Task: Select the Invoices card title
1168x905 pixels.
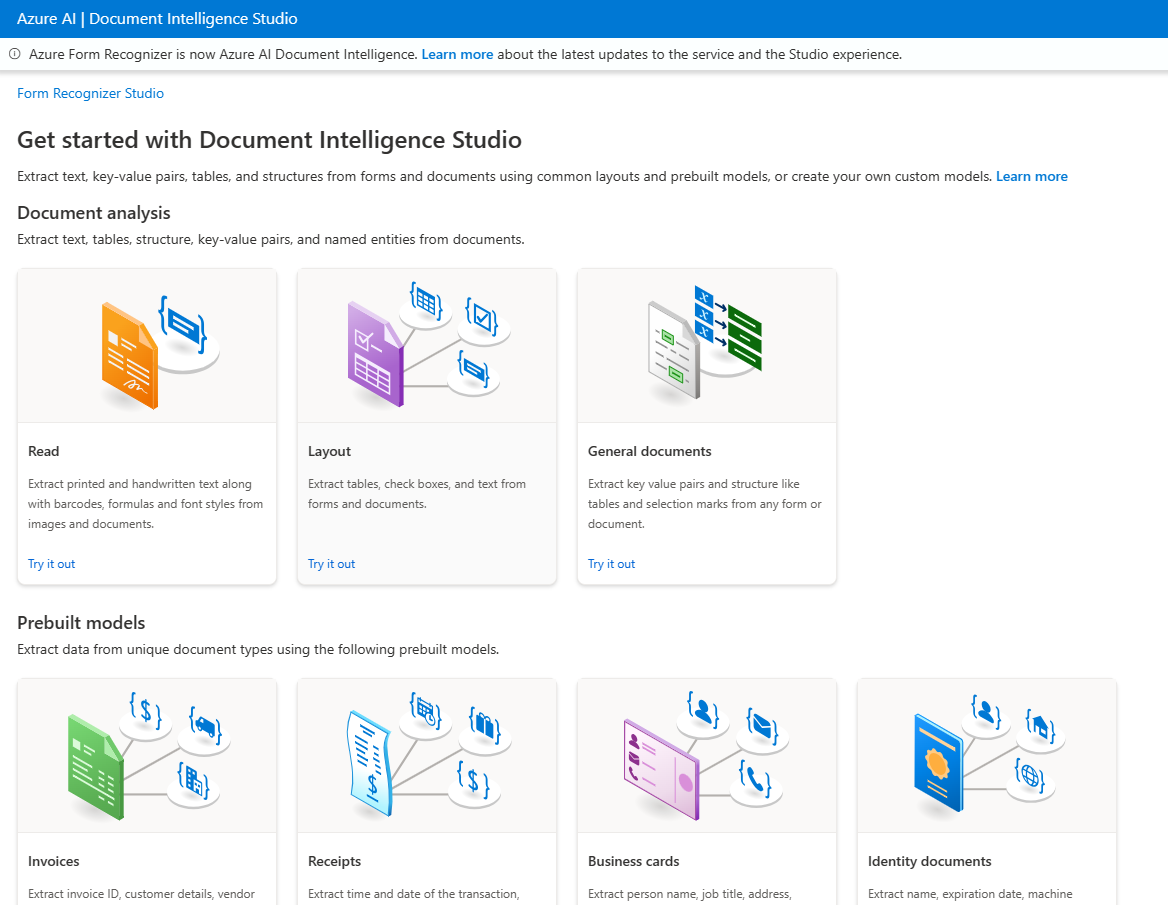Action: 53,861
